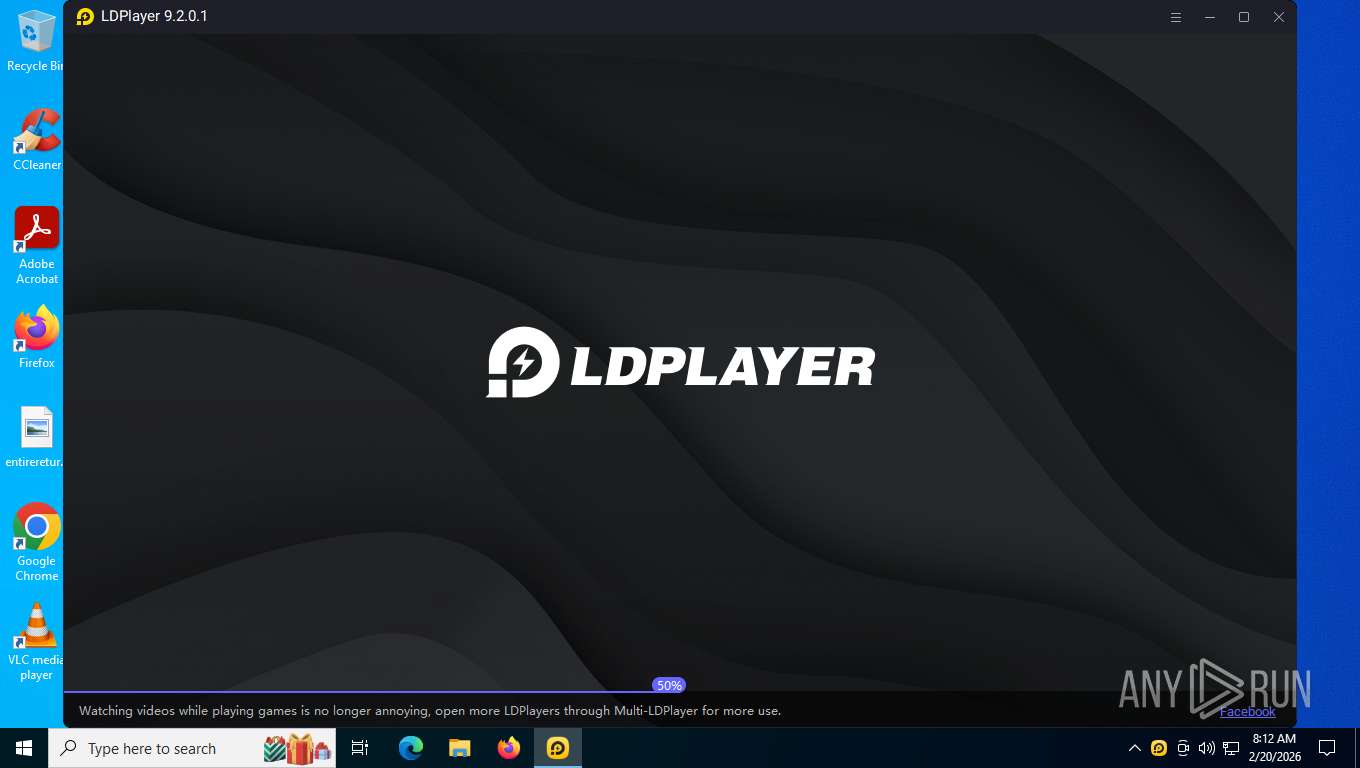The width and height of the screenshot is (1360, 768).
Task: Select the entirereturn image file on desktop
Action: (37, 437)
